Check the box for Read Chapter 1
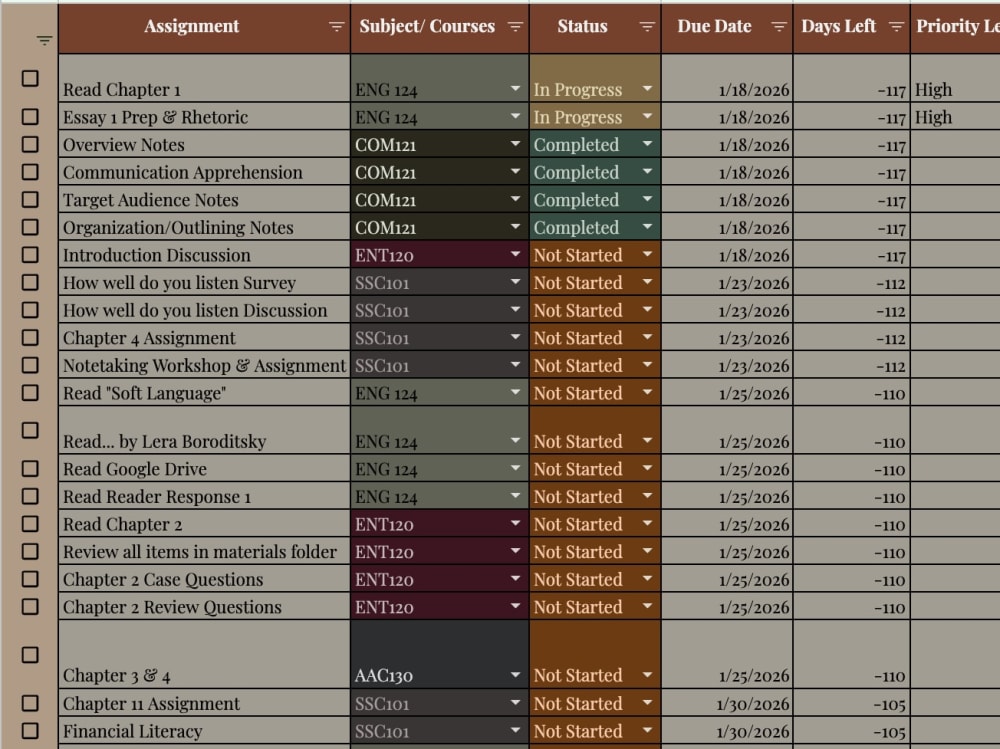The image size is (1000, 749). point(30,78)
